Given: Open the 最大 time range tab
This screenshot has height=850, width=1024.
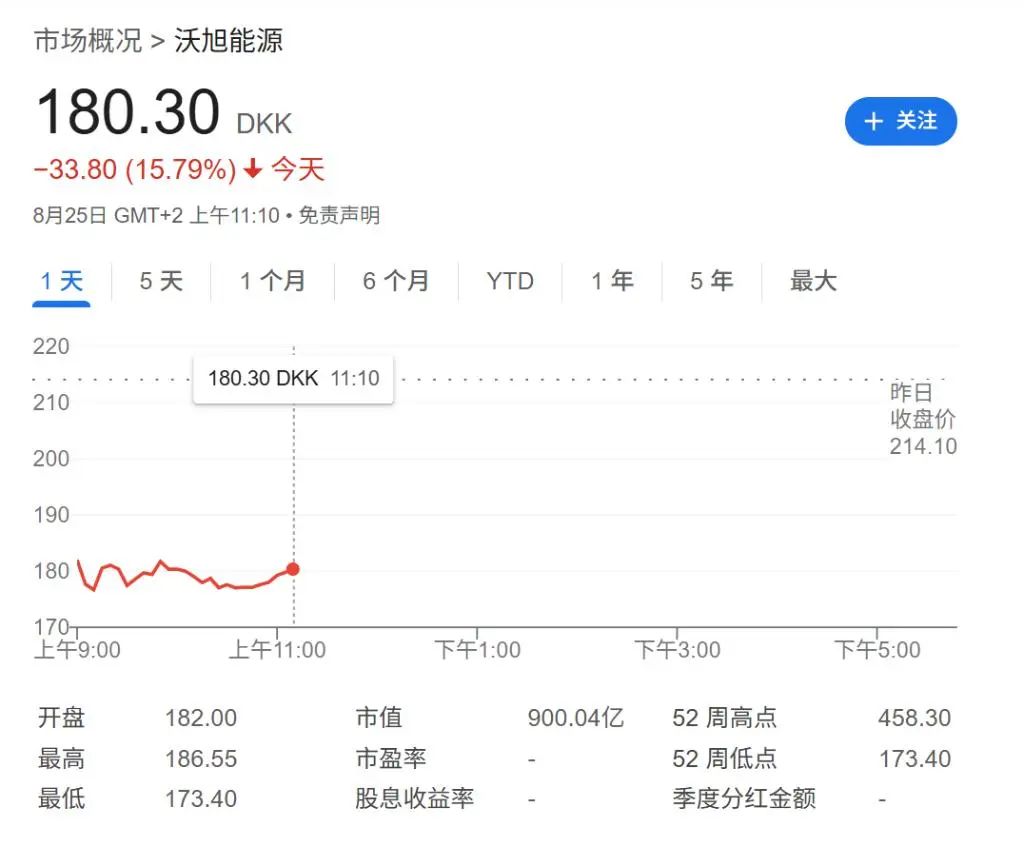Looking at the screenshot, I should [x=813, y=281].
